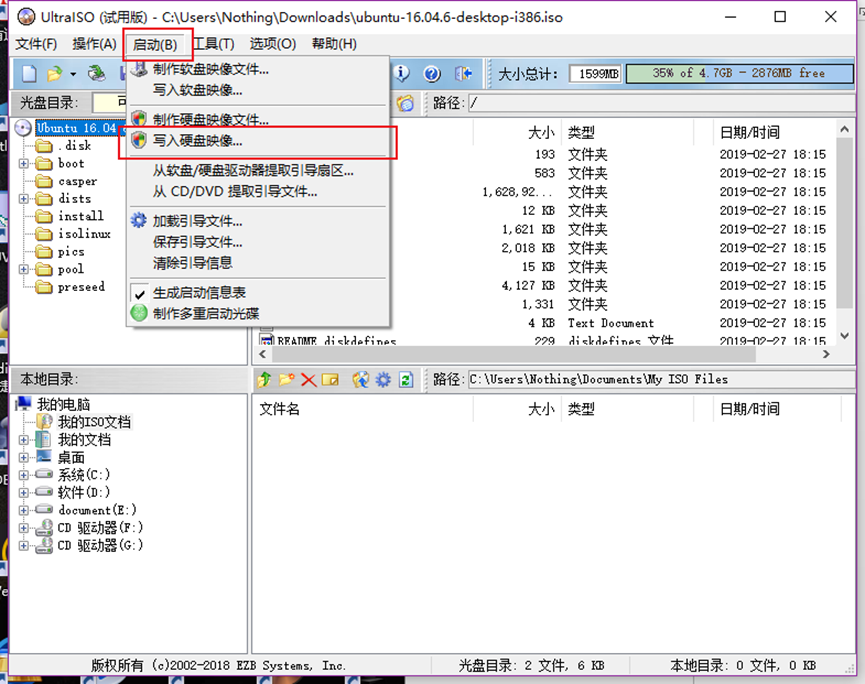Click the New file toolbar icon

(x=29, y=73)
